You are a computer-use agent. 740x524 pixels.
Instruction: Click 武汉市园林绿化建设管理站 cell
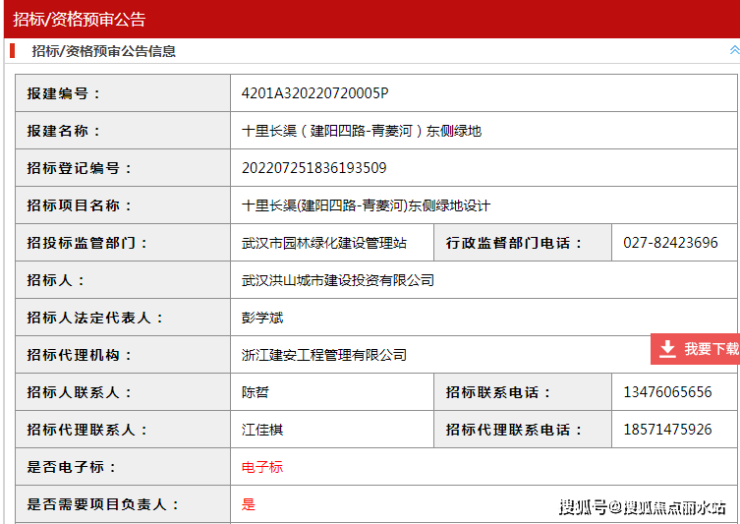tap(324, 243)
